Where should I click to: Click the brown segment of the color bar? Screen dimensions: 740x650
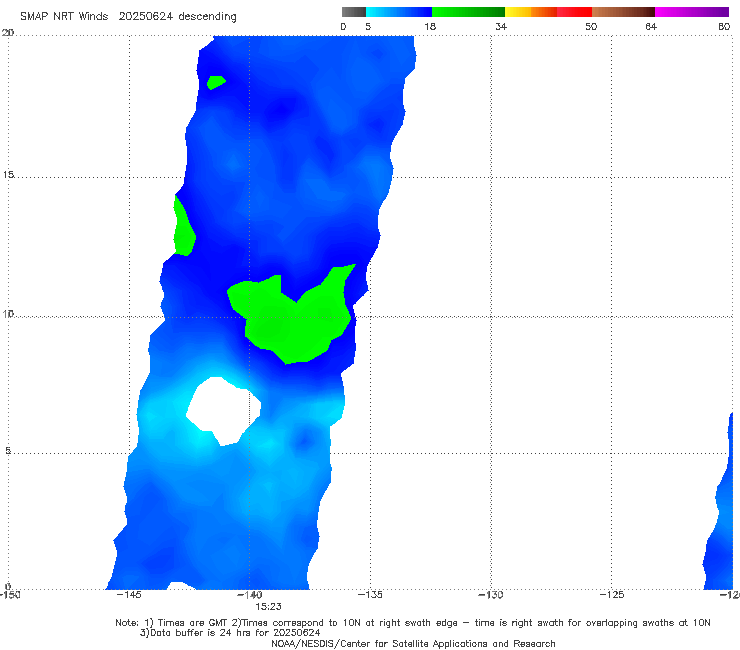tap(623, 12)
